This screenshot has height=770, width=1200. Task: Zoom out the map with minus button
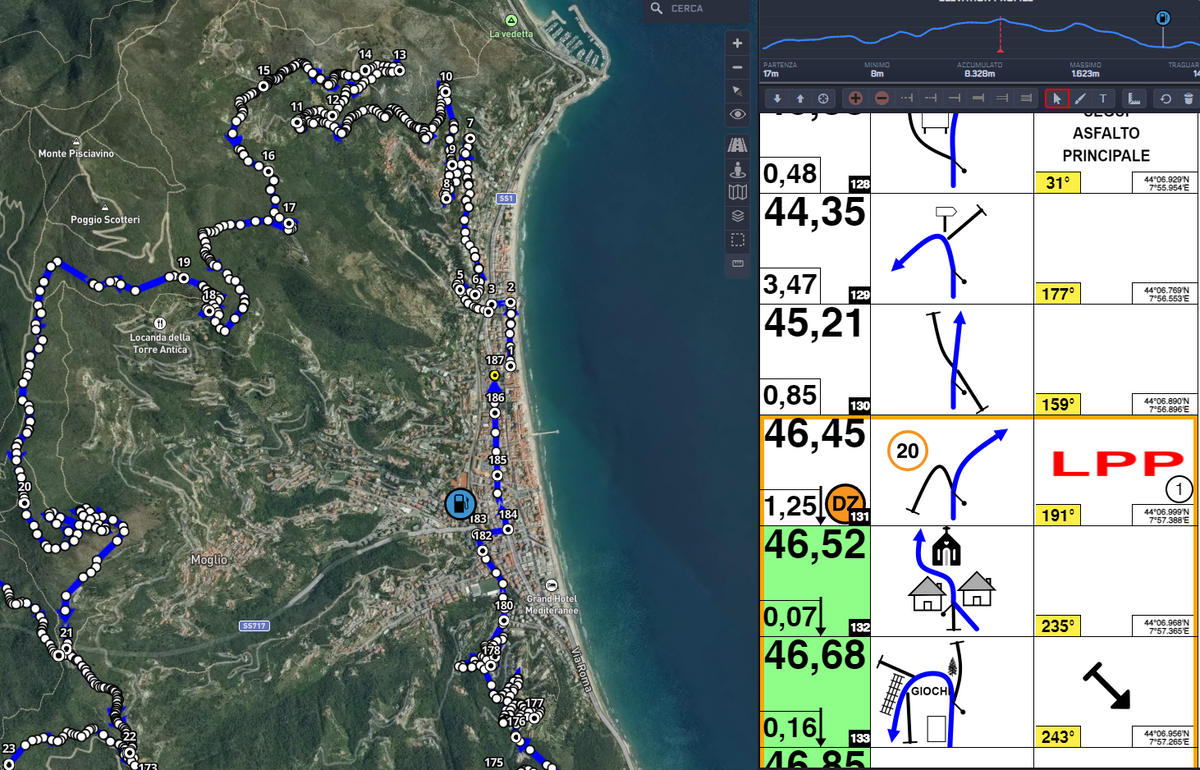(738, 67)
